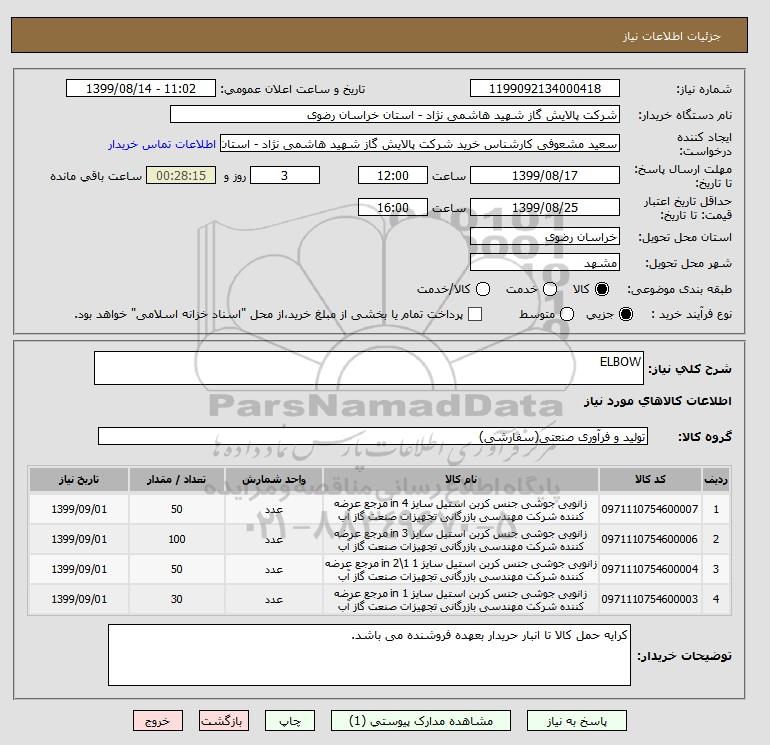Click the تاریخ نیاز column header
Image resolution: width=770 pixels, height=745 pixels.
pyautogui.click(x=79, y=479)
